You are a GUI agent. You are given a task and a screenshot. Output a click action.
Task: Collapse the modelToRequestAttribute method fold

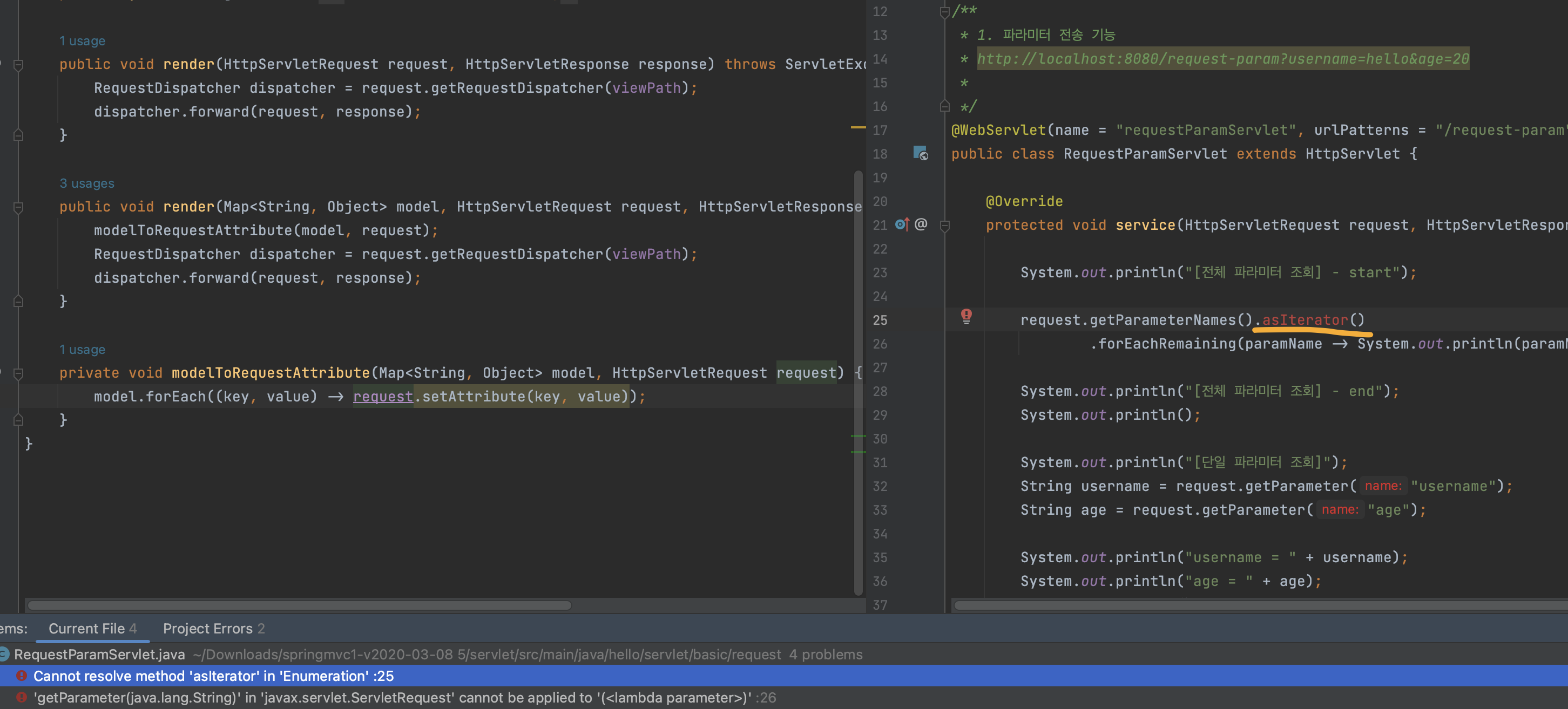[18, 373]
